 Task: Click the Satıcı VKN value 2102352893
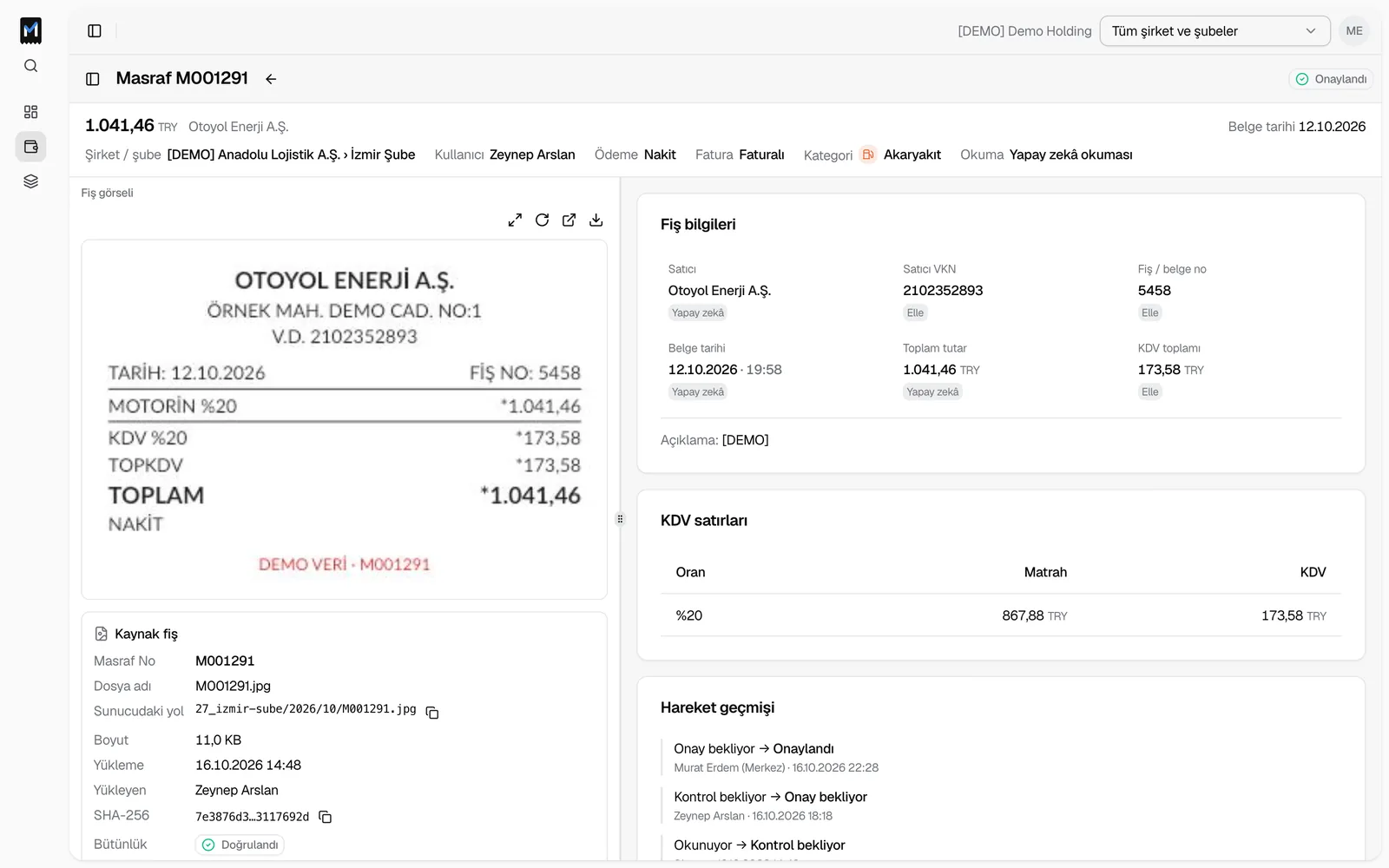[x=943, y=291]
